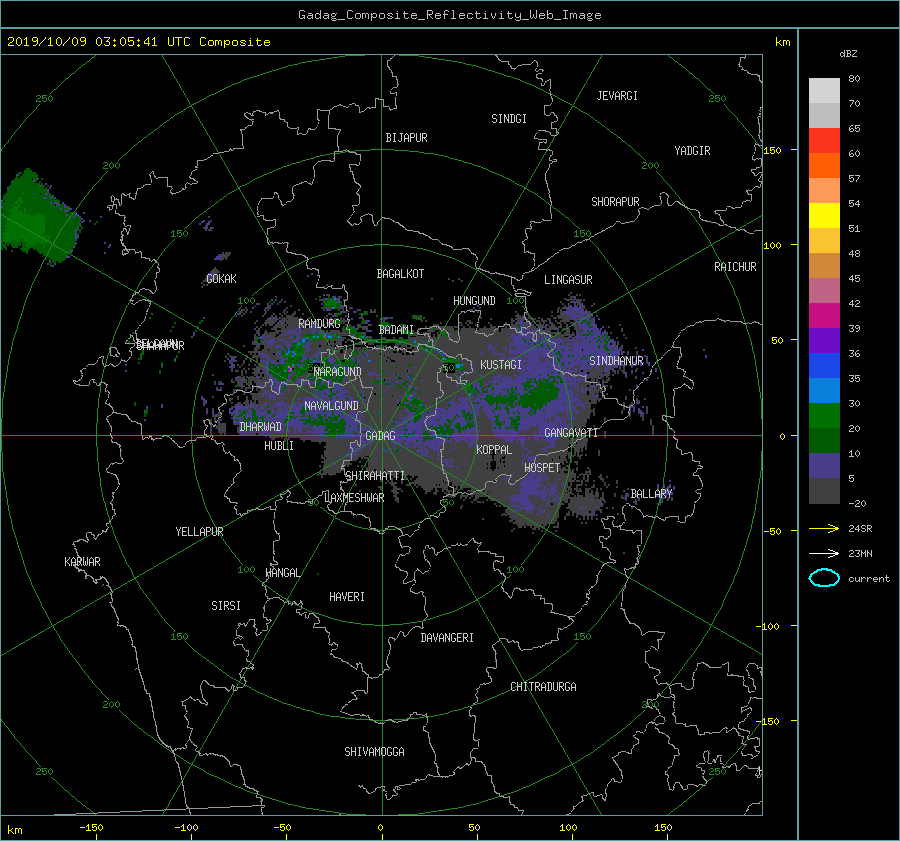Click the NARAGUND city label
The height and width of the screenshot is (841, 900).
coord(338,372)
